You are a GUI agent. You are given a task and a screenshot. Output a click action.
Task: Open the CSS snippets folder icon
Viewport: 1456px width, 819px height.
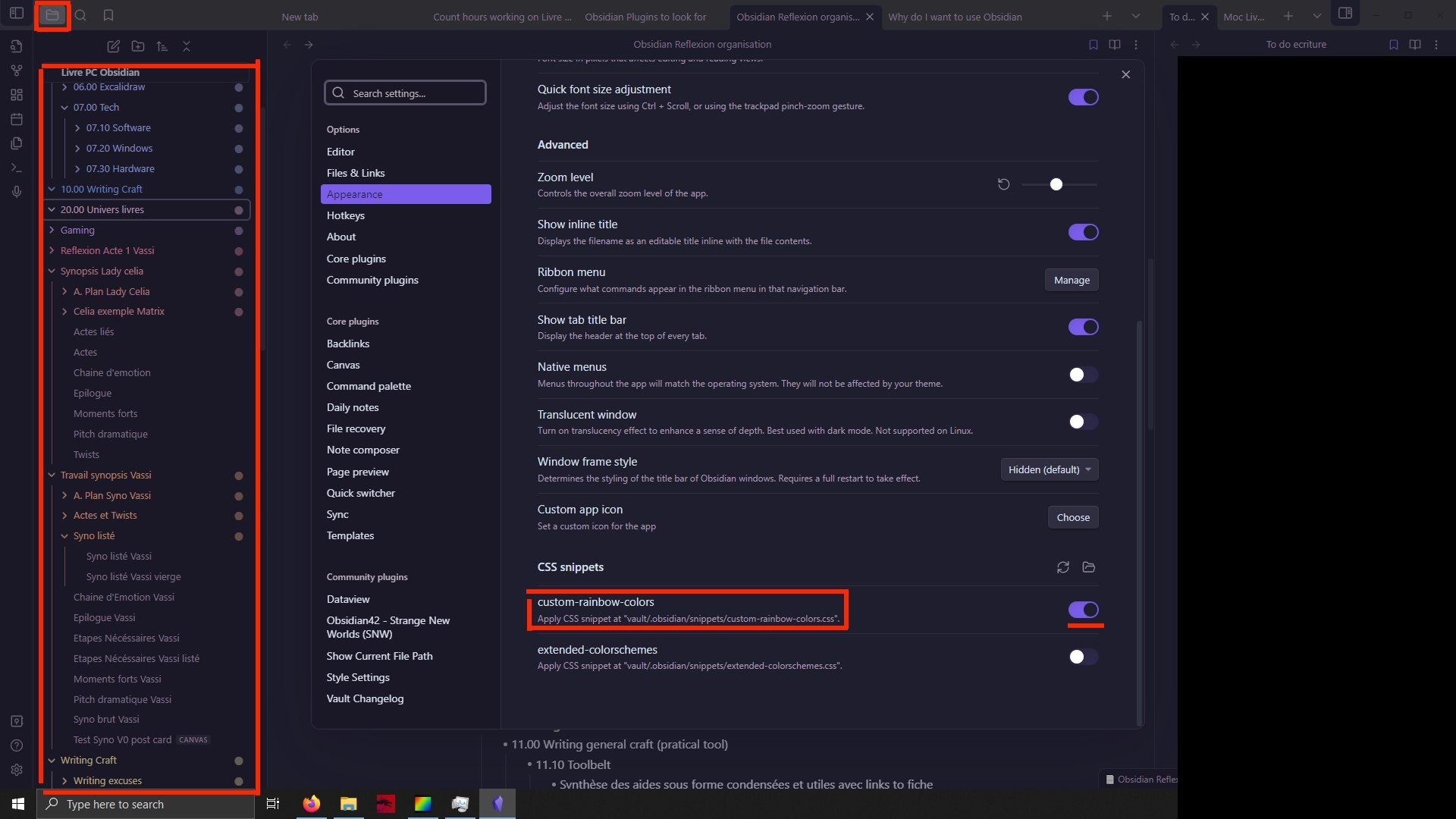pos(1089,567)
